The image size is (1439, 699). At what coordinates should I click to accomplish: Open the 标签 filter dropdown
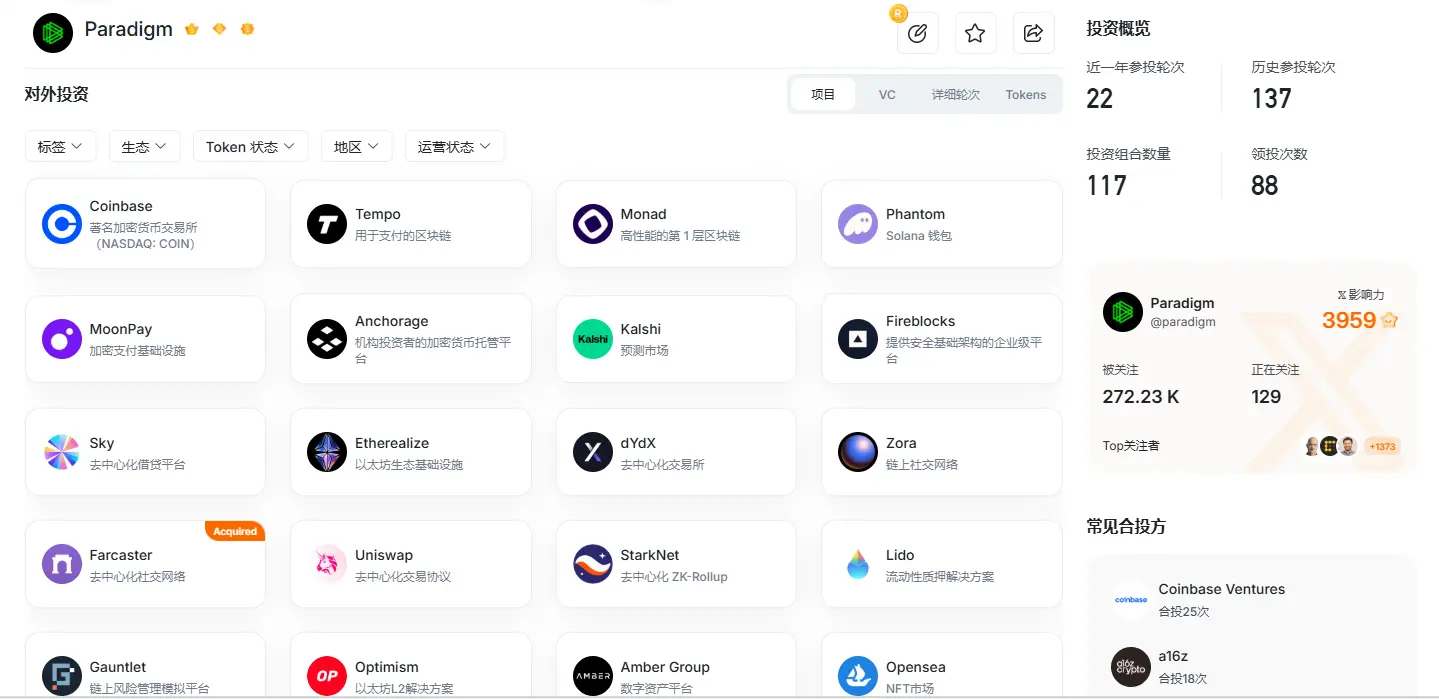60,146
